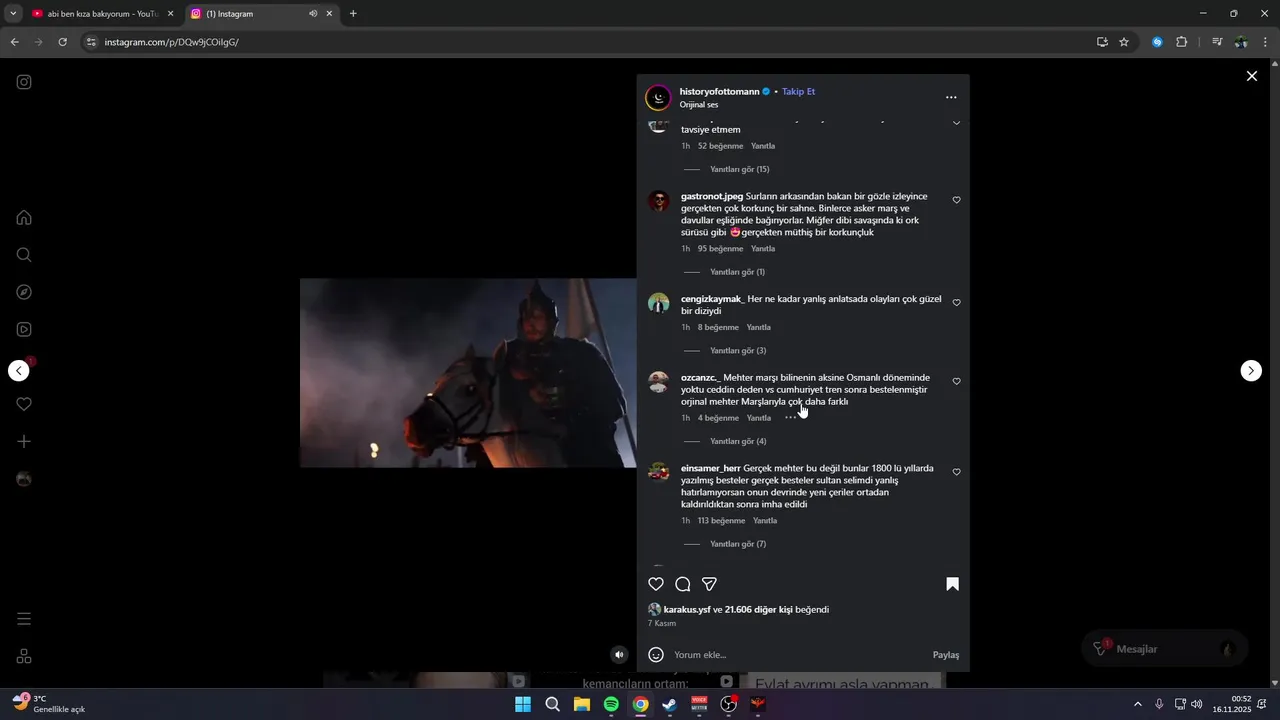Expand 'Yanıtları gör (7)' replies
The height and width of the screenshot is (720, 1280).
tap(738, 544)
